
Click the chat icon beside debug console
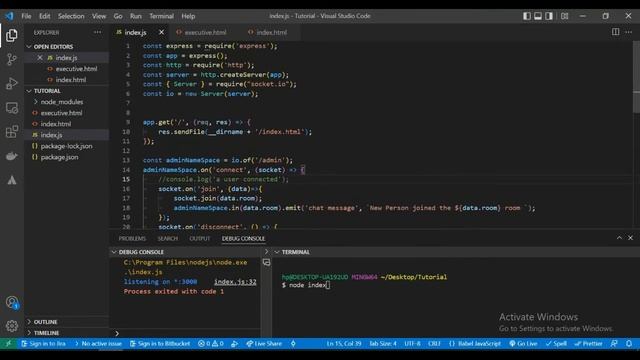tap(267, 262)
